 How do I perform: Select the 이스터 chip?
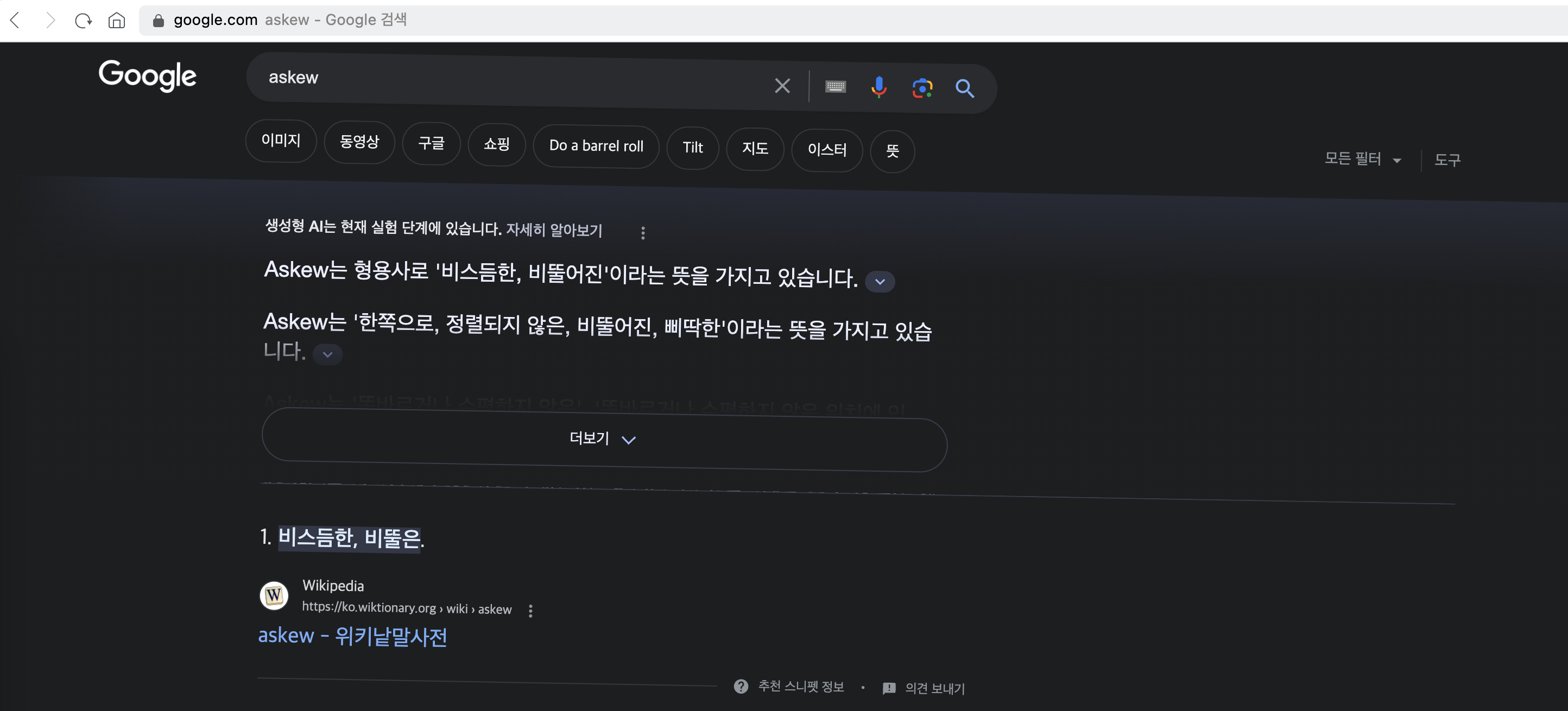pyautogui.click(x=826, y=150)
